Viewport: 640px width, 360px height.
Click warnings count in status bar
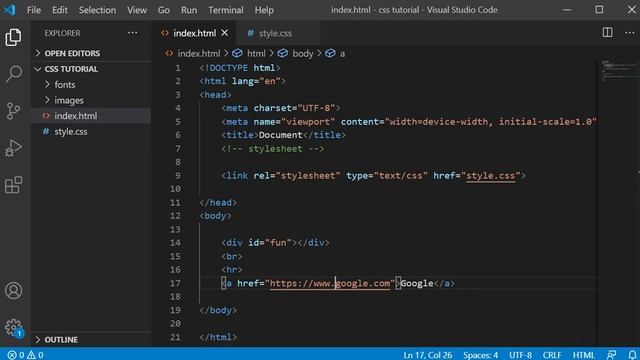pos(36,355)
